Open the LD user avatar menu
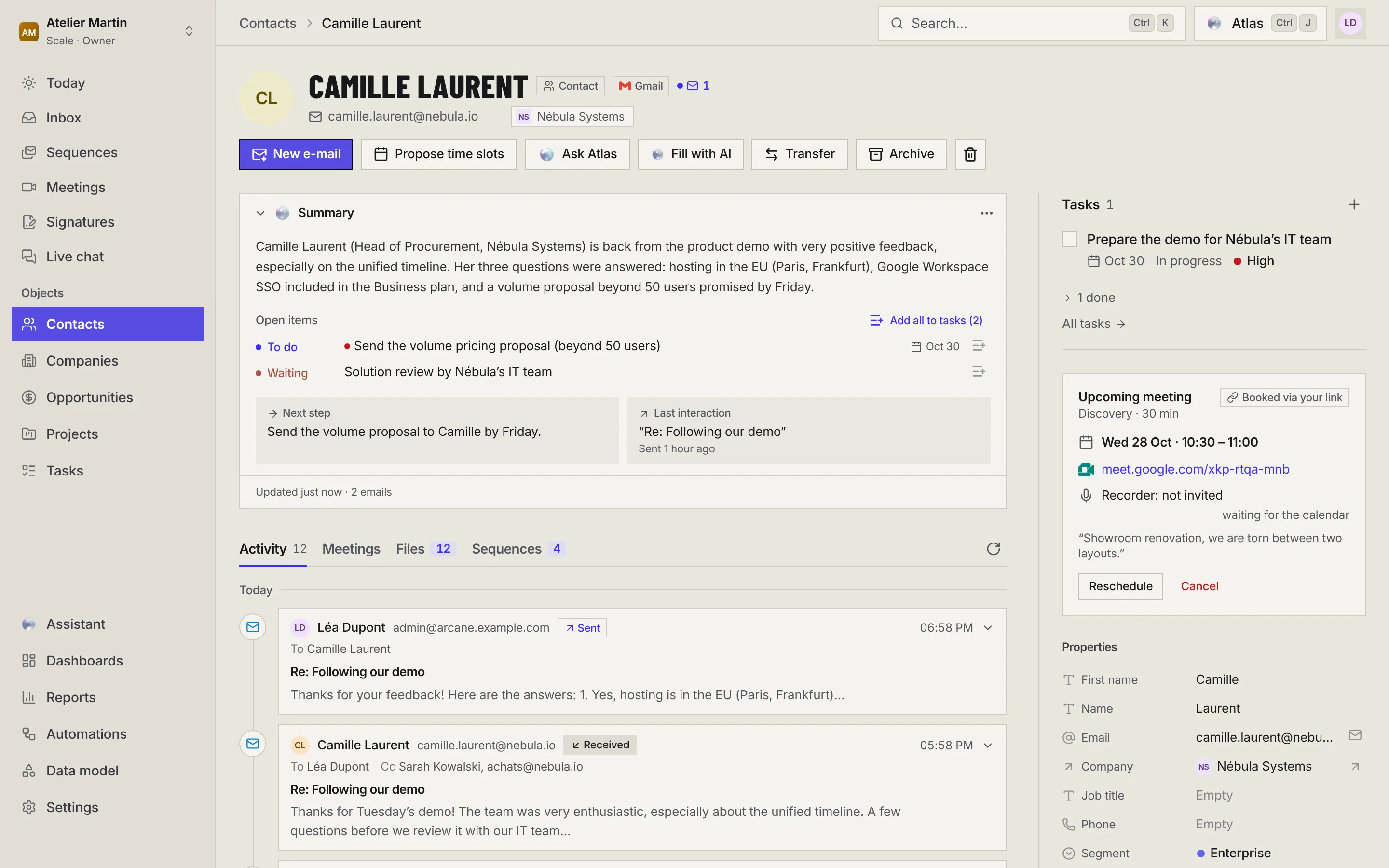The width and height of the screenshot is (1389, 868). [x=1350, y=23]
